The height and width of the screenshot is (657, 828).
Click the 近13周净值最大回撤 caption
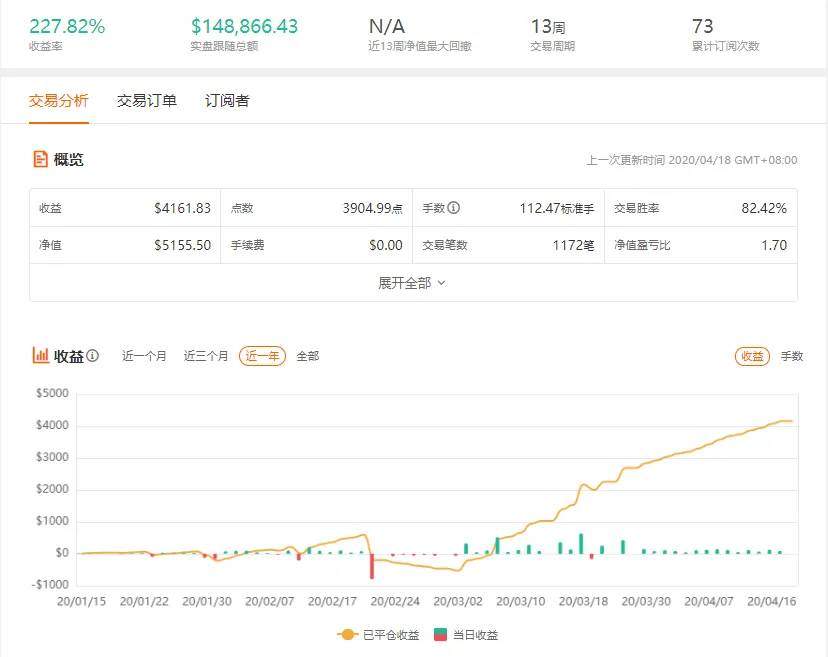pyautogui.click(x=420, y=46)
